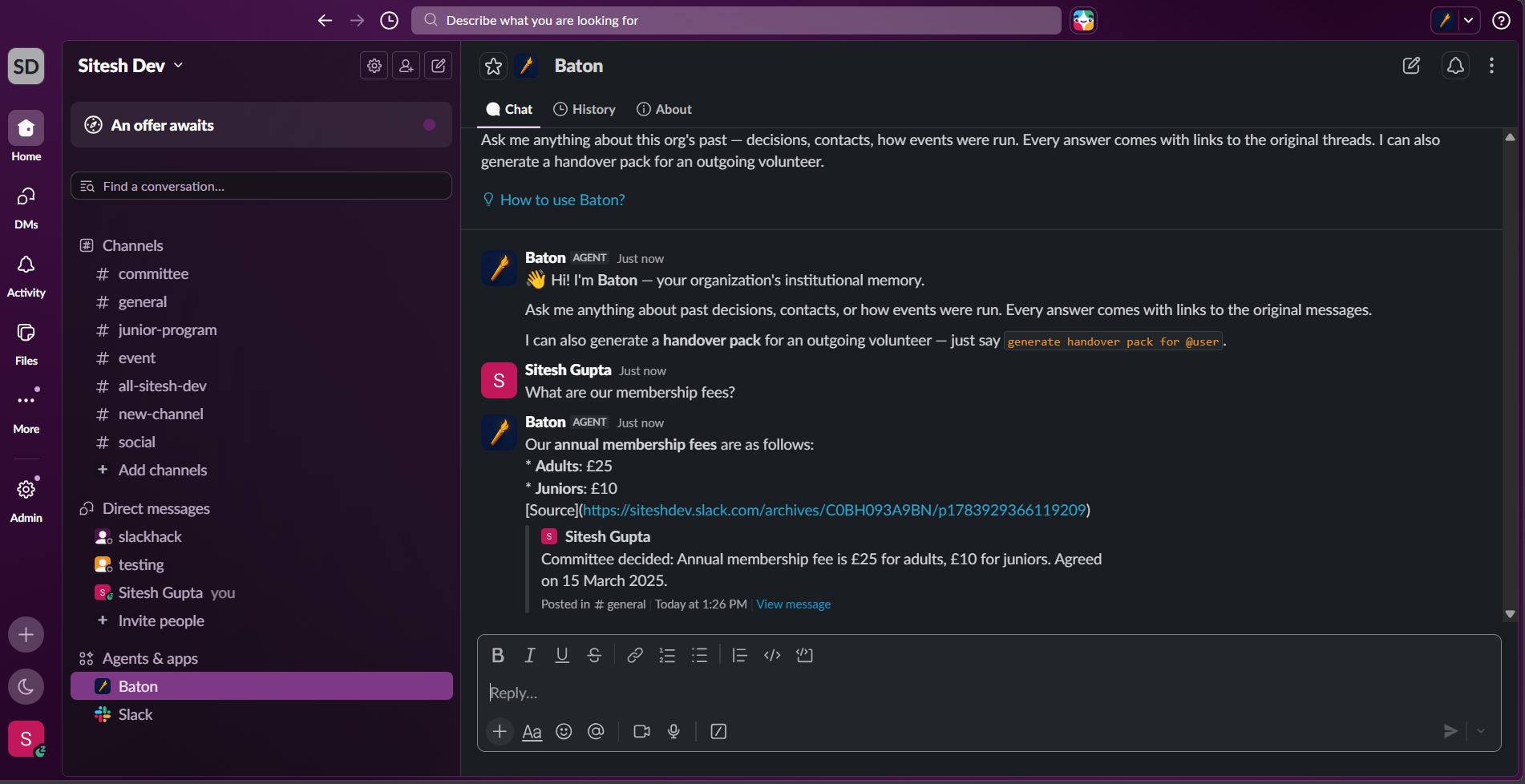Viewport: 1525px width, 784px height.
Task: Record a video clip
Action: [x=641, y=731]
